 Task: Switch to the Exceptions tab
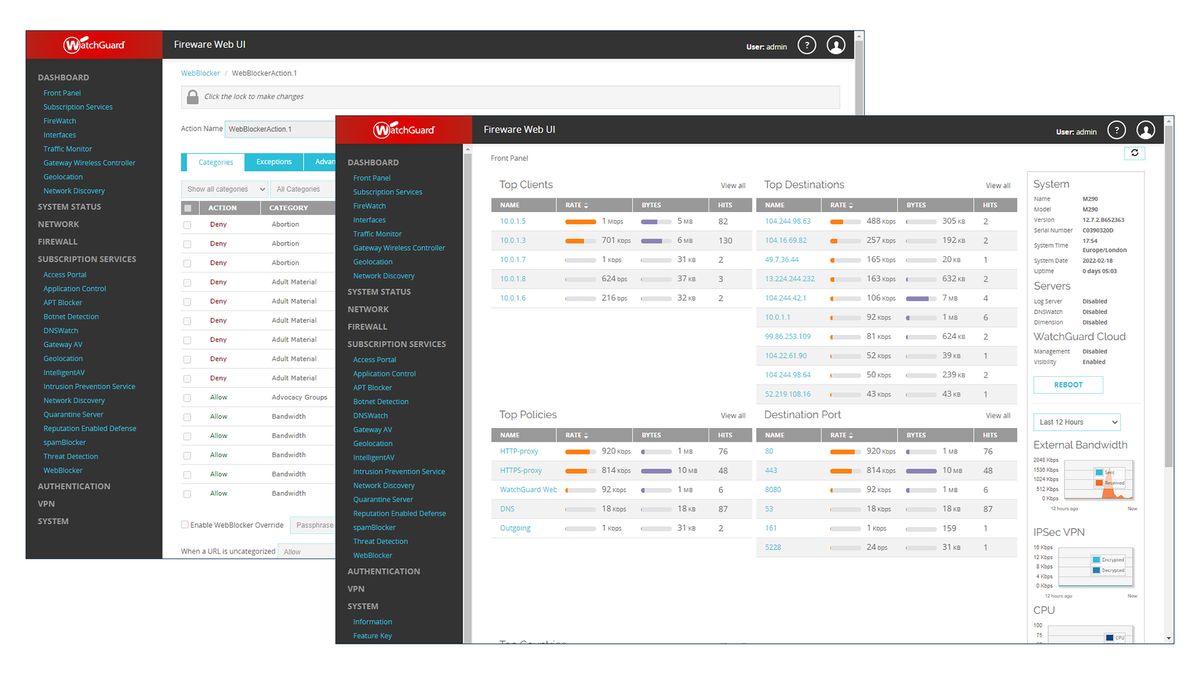coord(274,162)
